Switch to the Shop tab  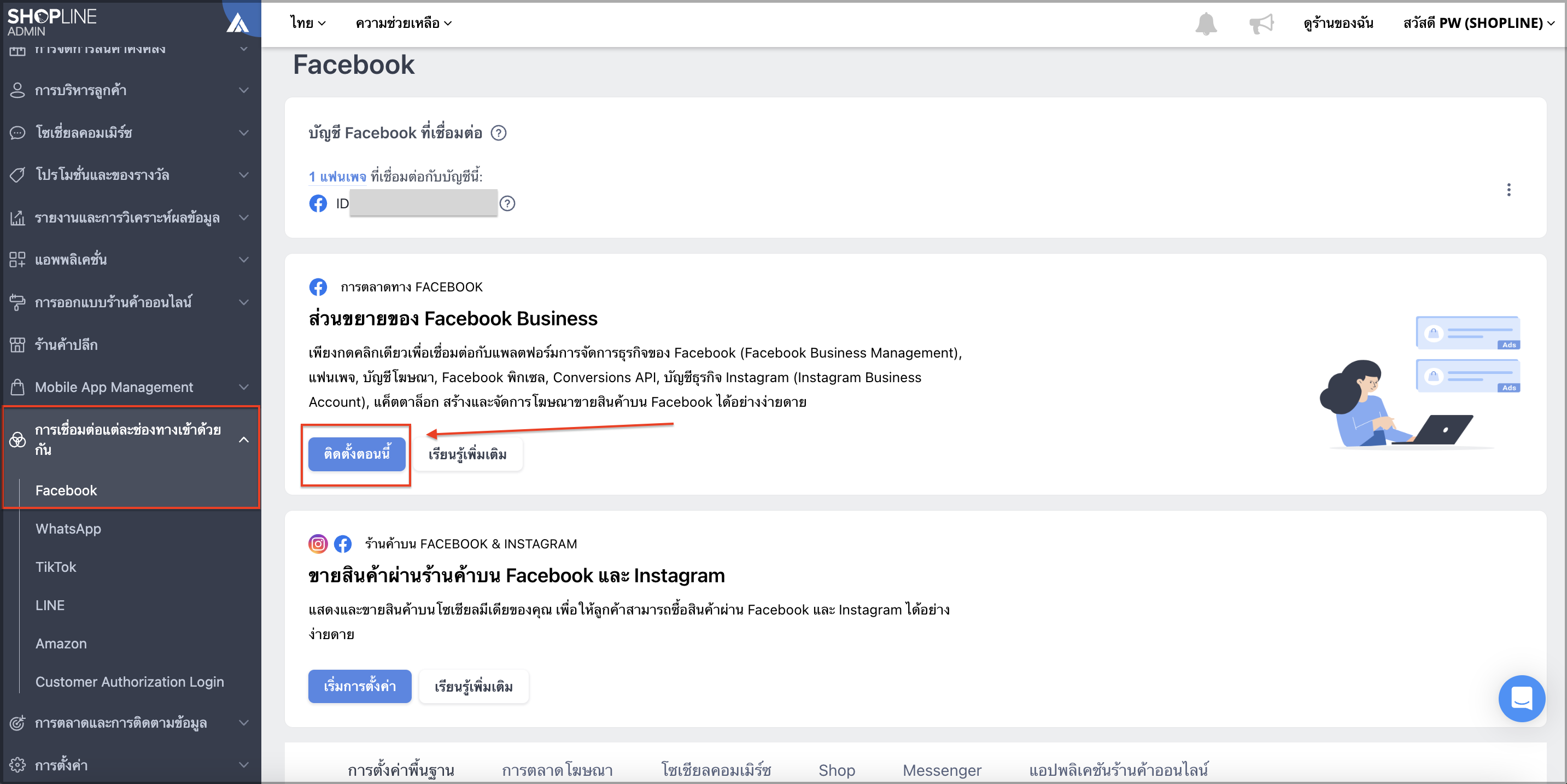[837, 770]
